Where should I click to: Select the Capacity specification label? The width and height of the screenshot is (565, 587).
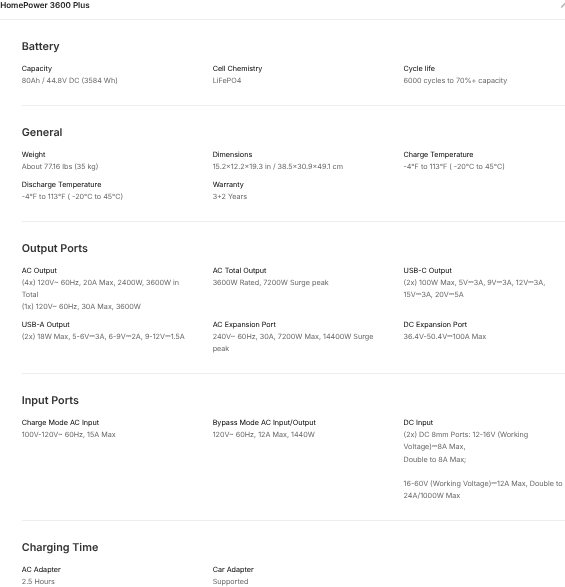click(37, 69)
